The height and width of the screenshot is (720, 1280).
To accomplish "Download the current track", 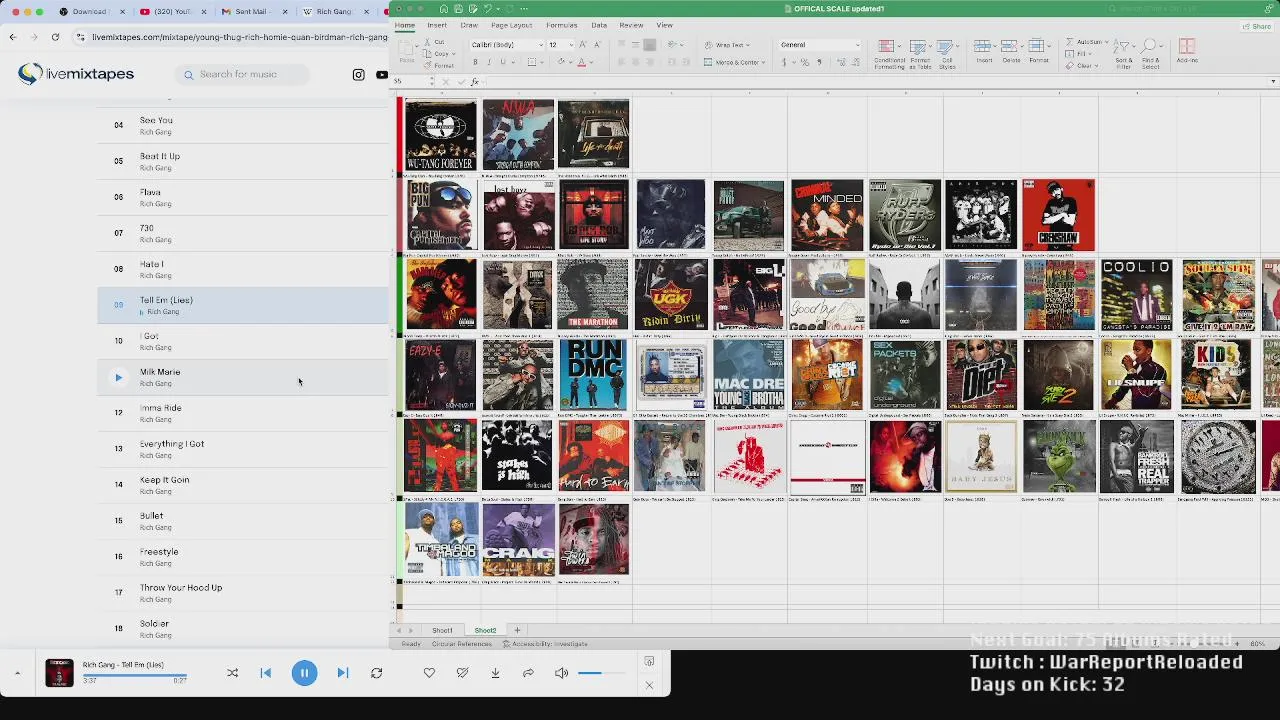I will (495, 673).
